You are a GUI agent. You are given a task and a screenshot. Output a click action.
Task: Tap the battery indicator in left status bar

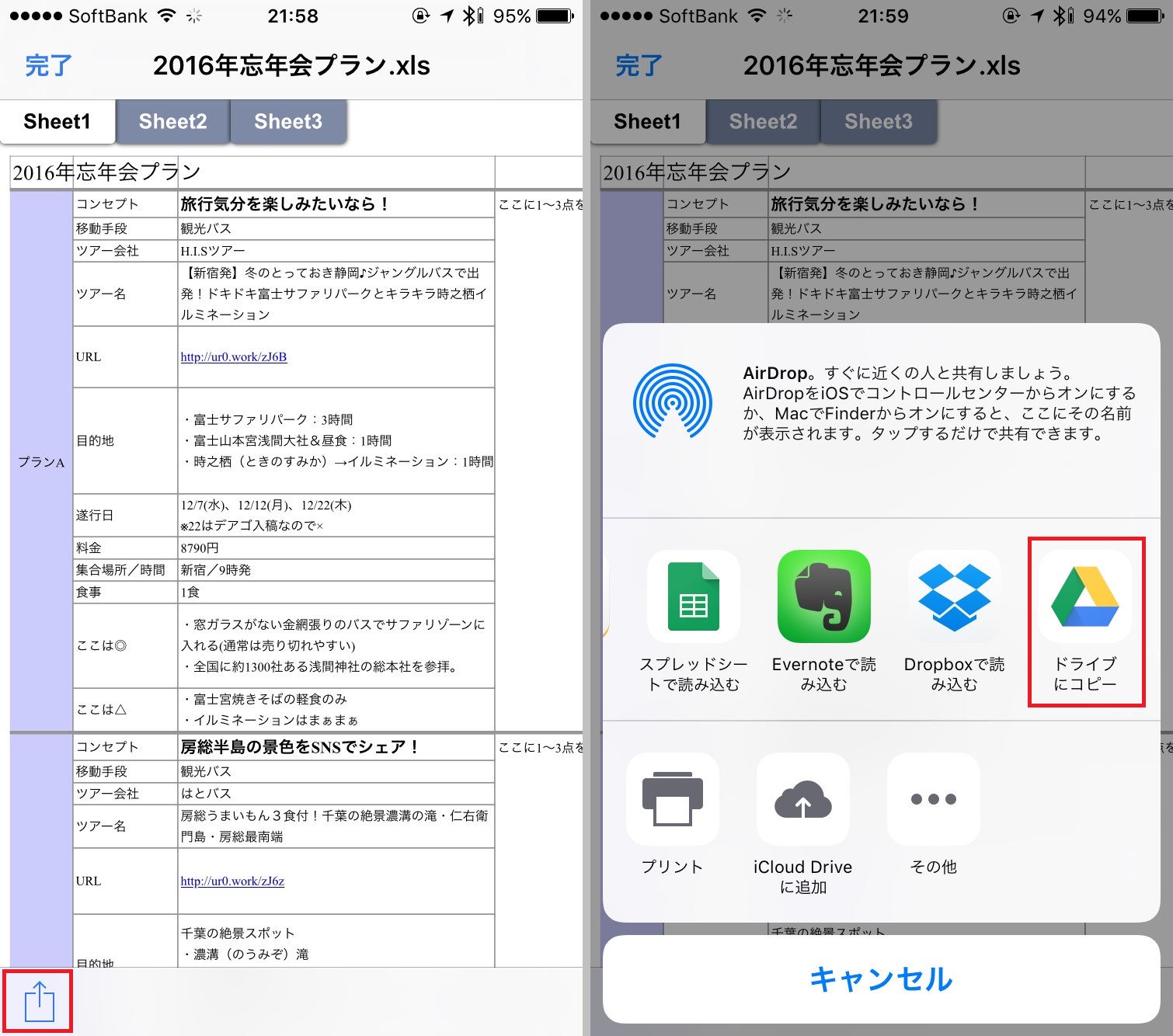(555, 16)
